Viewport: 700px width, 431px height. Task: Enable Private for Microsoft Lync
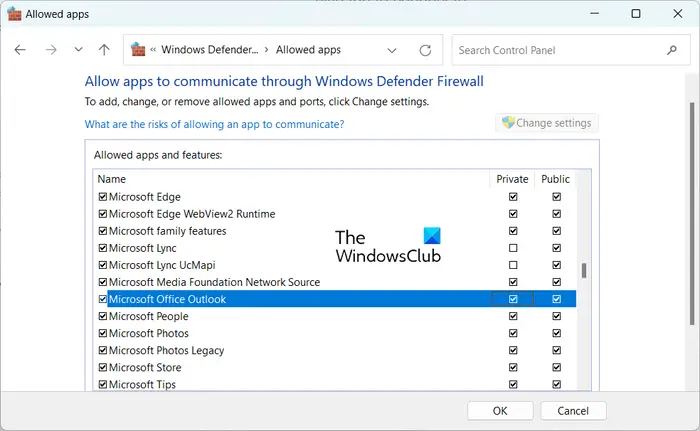[513, 248]
